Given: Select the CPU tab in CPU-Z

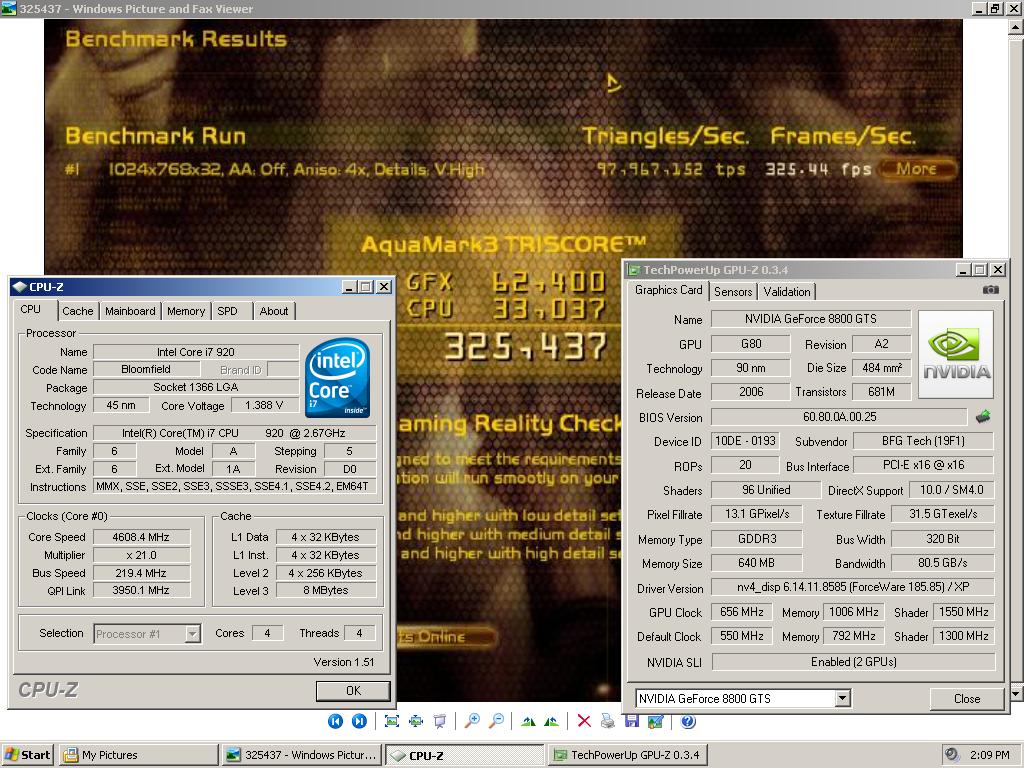Looking at the screenshot, I should 30,310.
